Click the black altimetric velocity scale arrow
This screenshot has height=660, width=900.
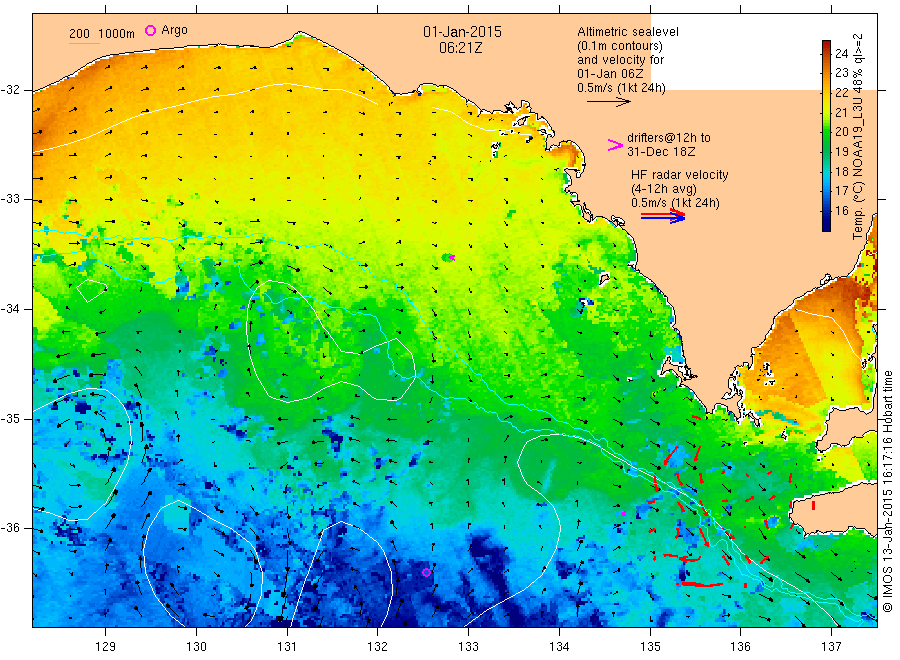click(608, 102)
